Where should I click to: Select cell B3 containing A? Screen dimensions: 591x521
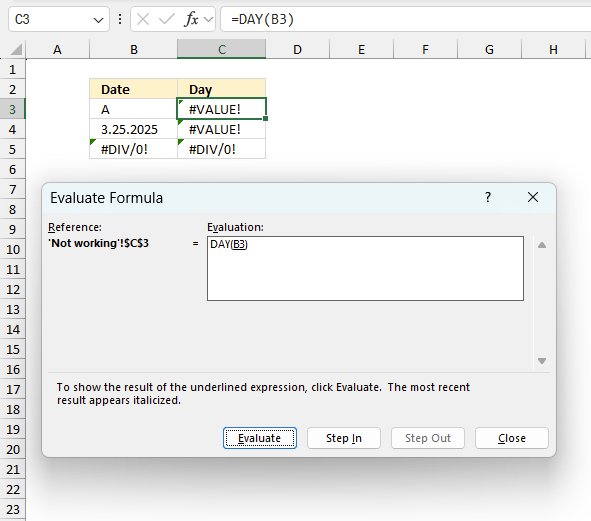[133, 109]
